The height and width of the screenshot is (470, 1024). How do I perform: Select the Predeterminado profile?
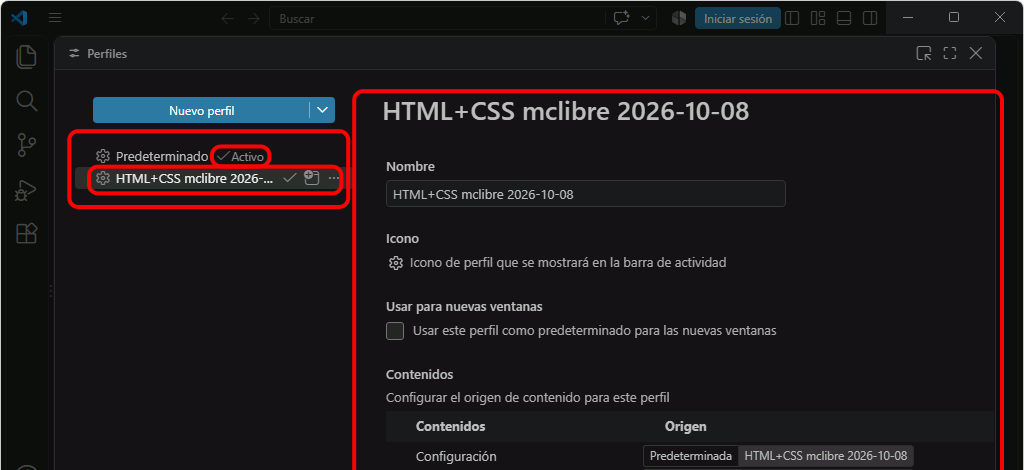162,157
